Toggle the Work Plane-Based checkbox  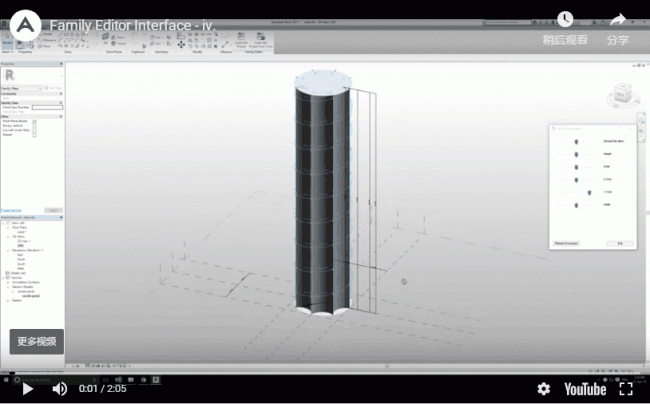(35, 122)
